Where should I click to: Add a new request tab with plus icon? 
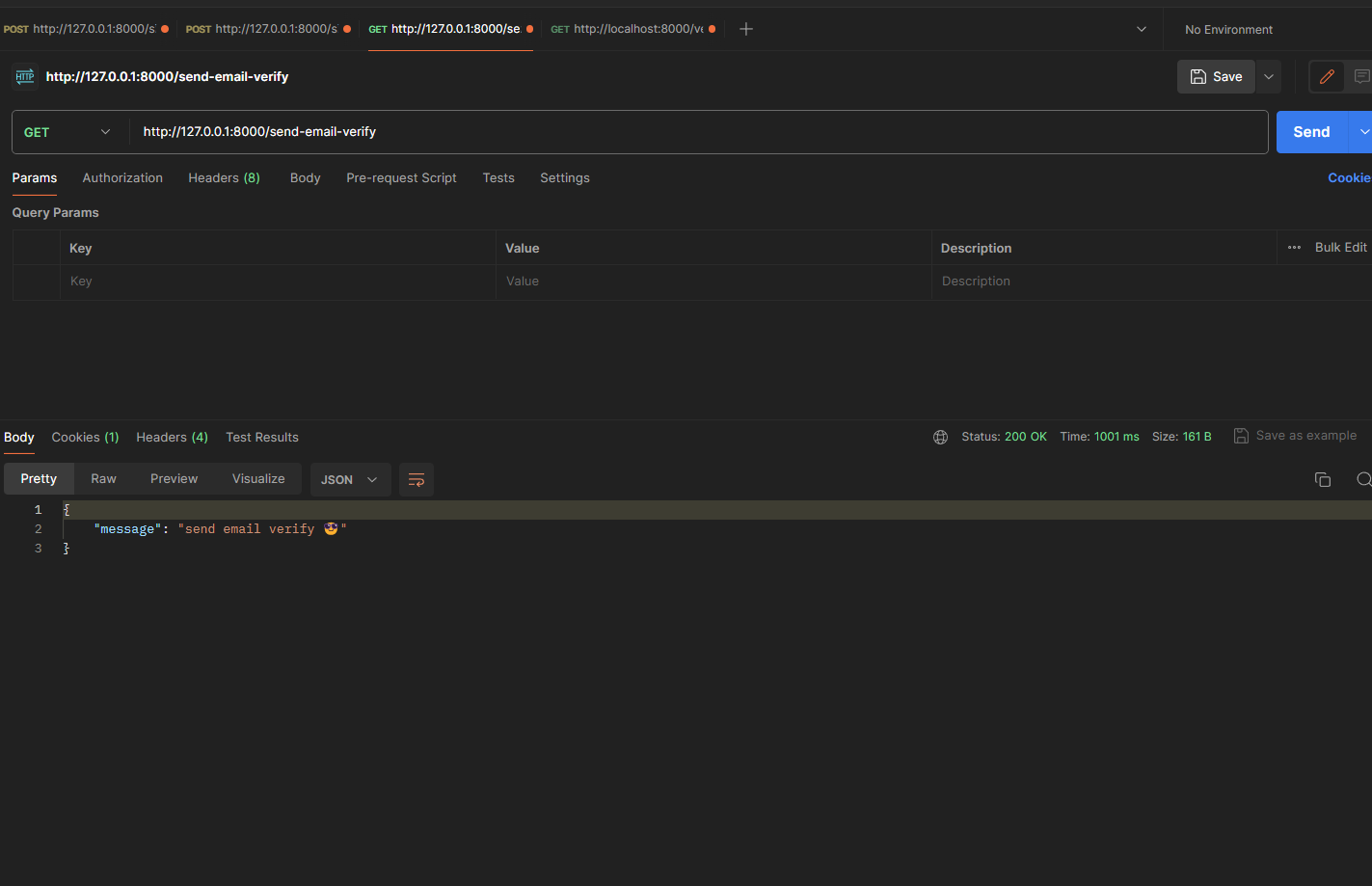pyautogui.click(x=745, y=29)
